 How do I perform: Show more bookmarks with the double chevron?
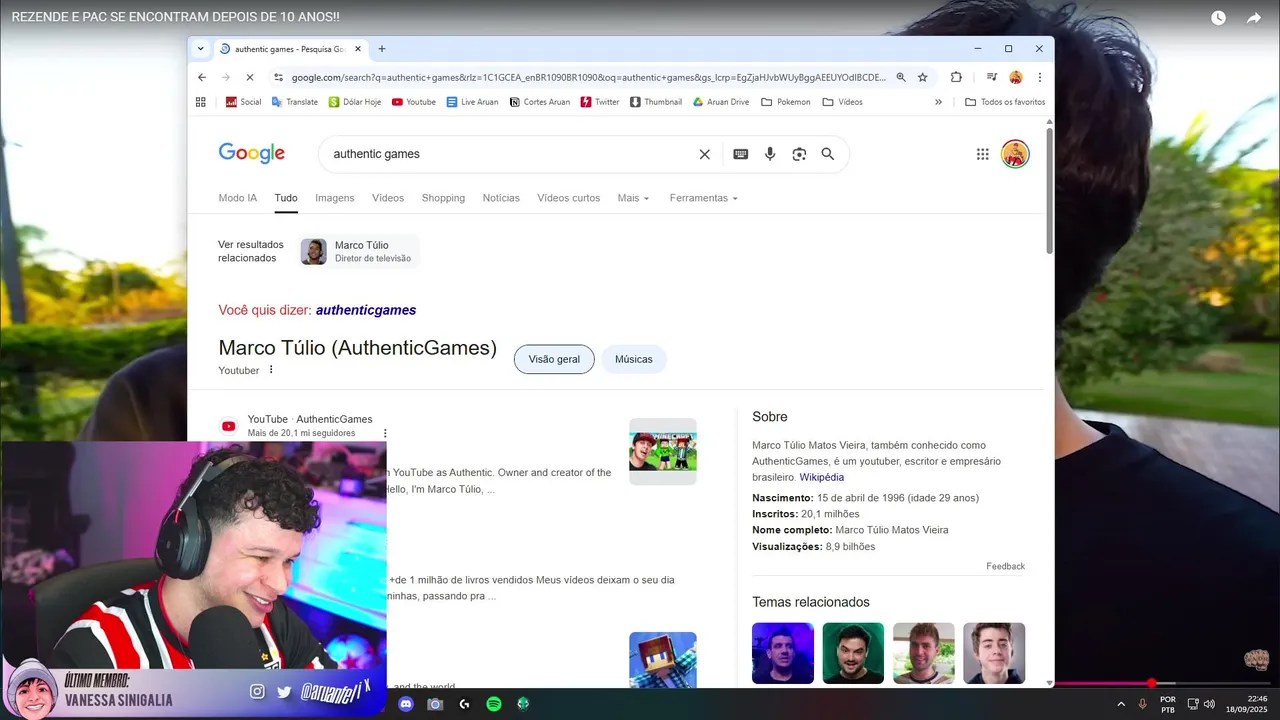click(x=938, y=102)
